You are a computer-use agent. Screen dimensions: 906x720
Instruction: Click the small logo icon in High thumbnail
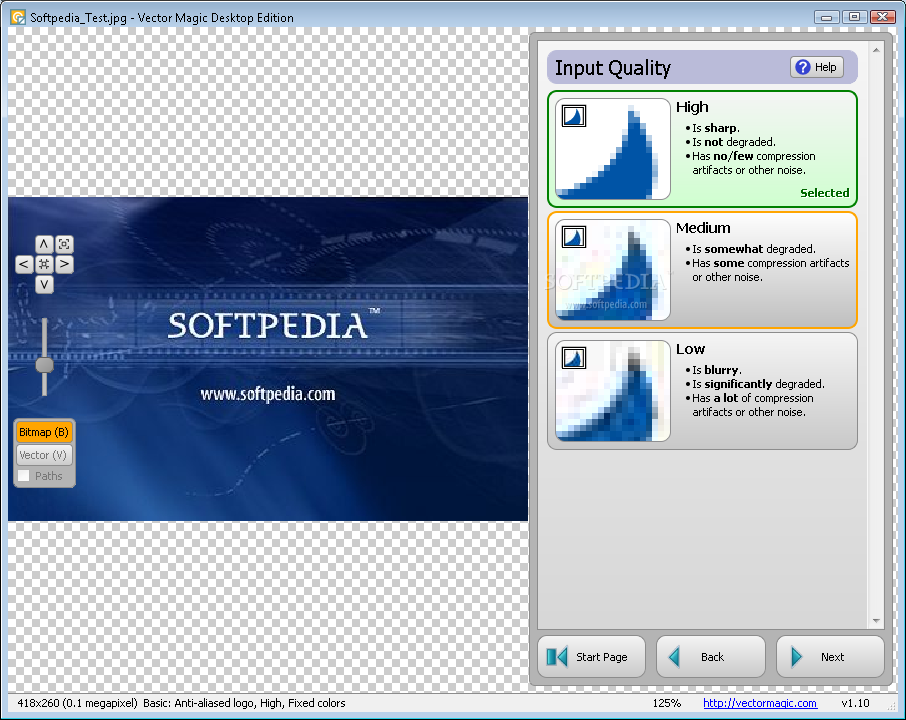coord(574,116)
